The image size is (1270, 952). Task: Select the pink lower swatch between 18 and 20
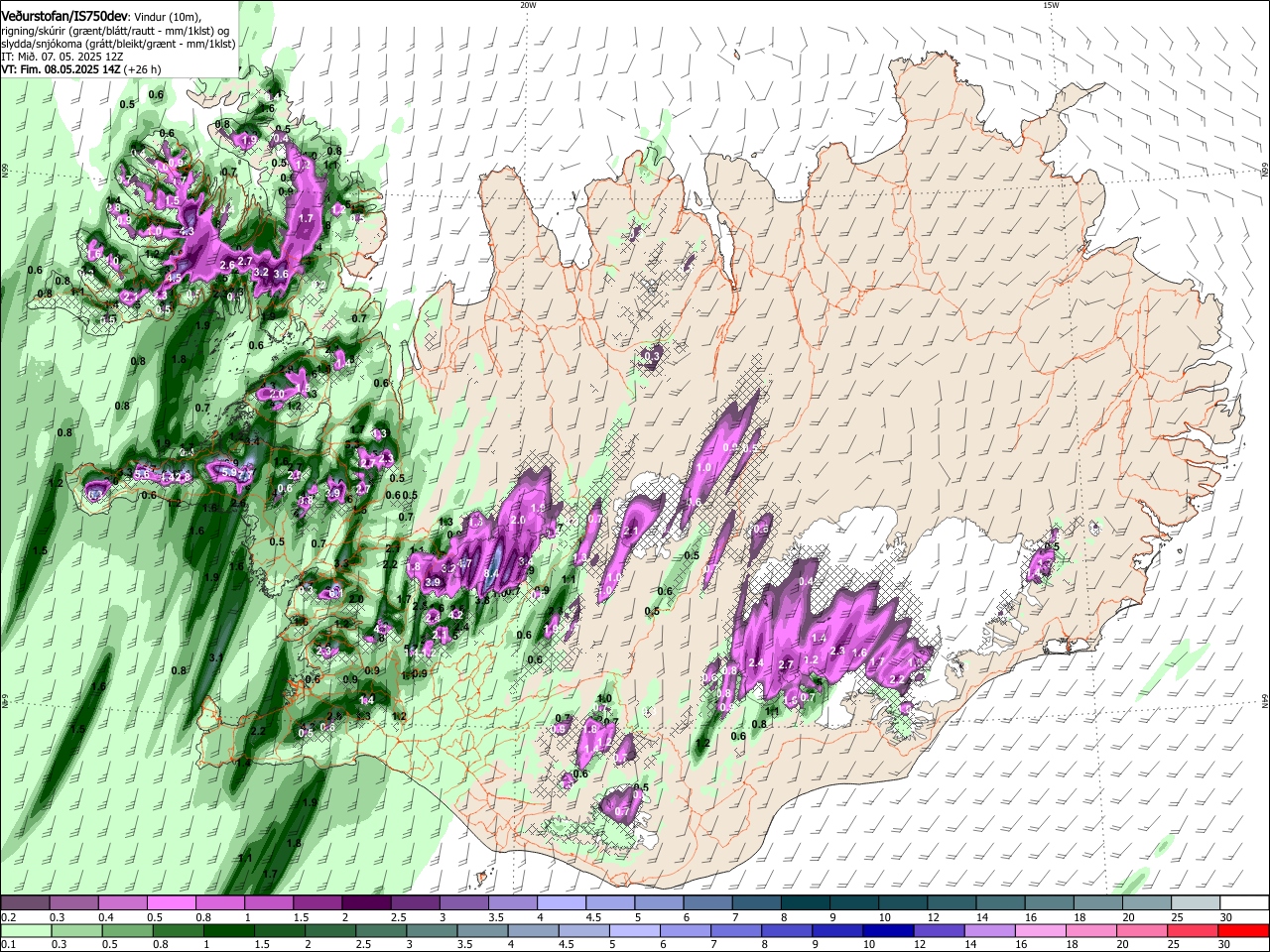point(1090,931)
